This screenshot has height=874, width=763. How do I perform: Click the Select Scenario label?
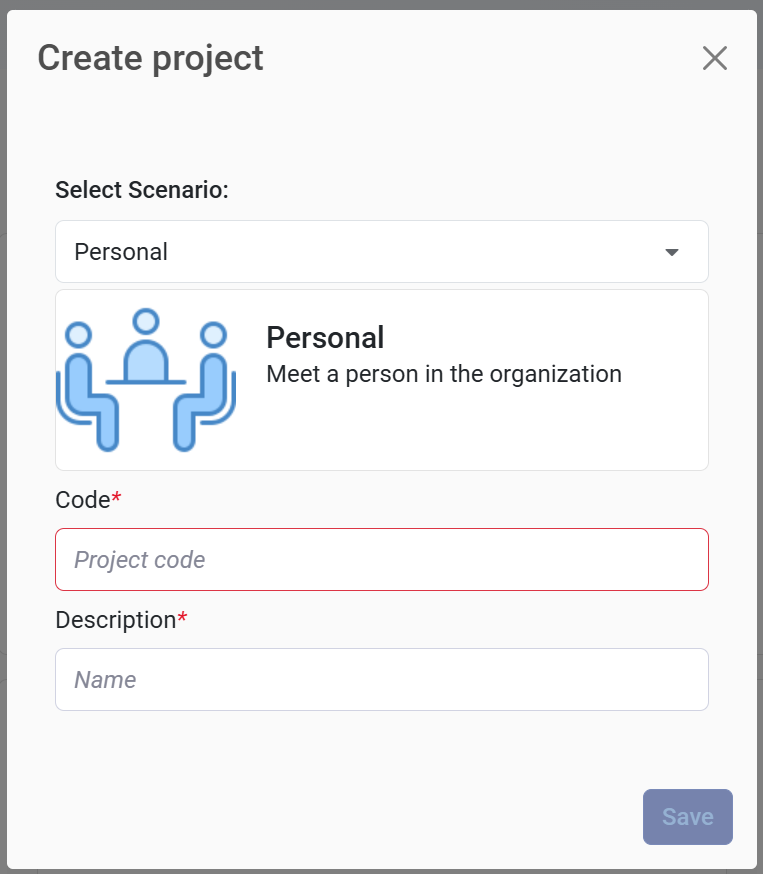tap(142, 190)
